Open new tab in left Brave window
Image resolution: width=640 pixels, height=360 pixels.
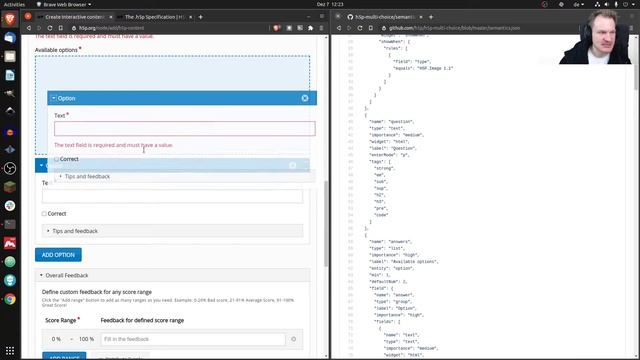coord(200,17)
